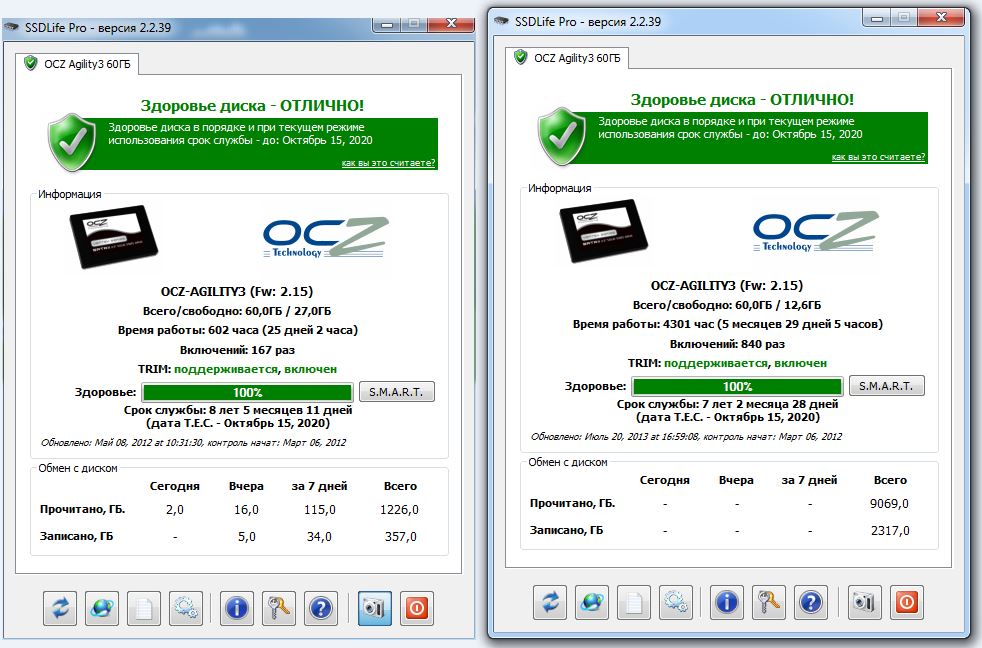The width and height of the screenshot is (982, 648).
Task: Select the OCZ Agility3 60ГБ tab in left window
Action: [77, 64]
